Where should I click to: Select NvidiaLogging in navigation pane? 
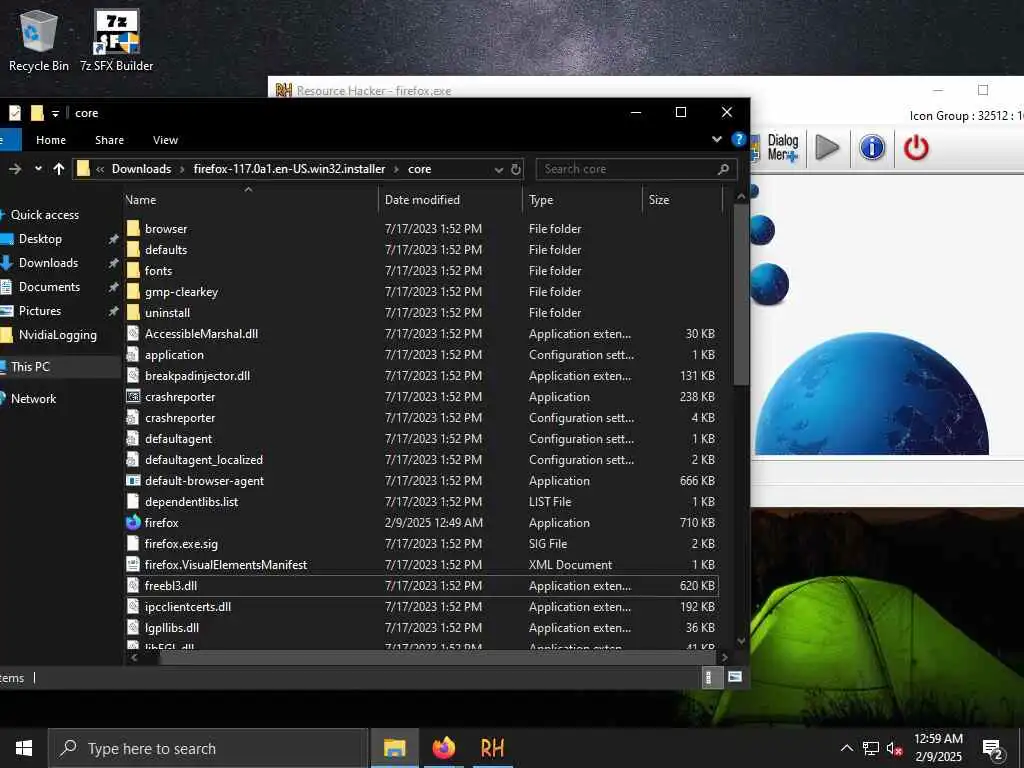coord(57,335)
